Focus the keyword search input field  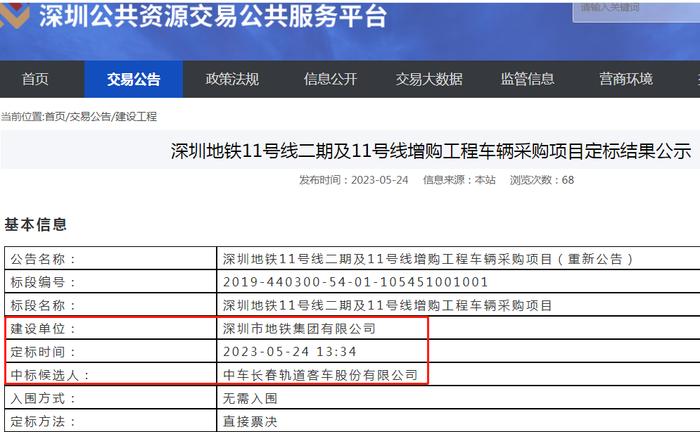coord(636,10)
